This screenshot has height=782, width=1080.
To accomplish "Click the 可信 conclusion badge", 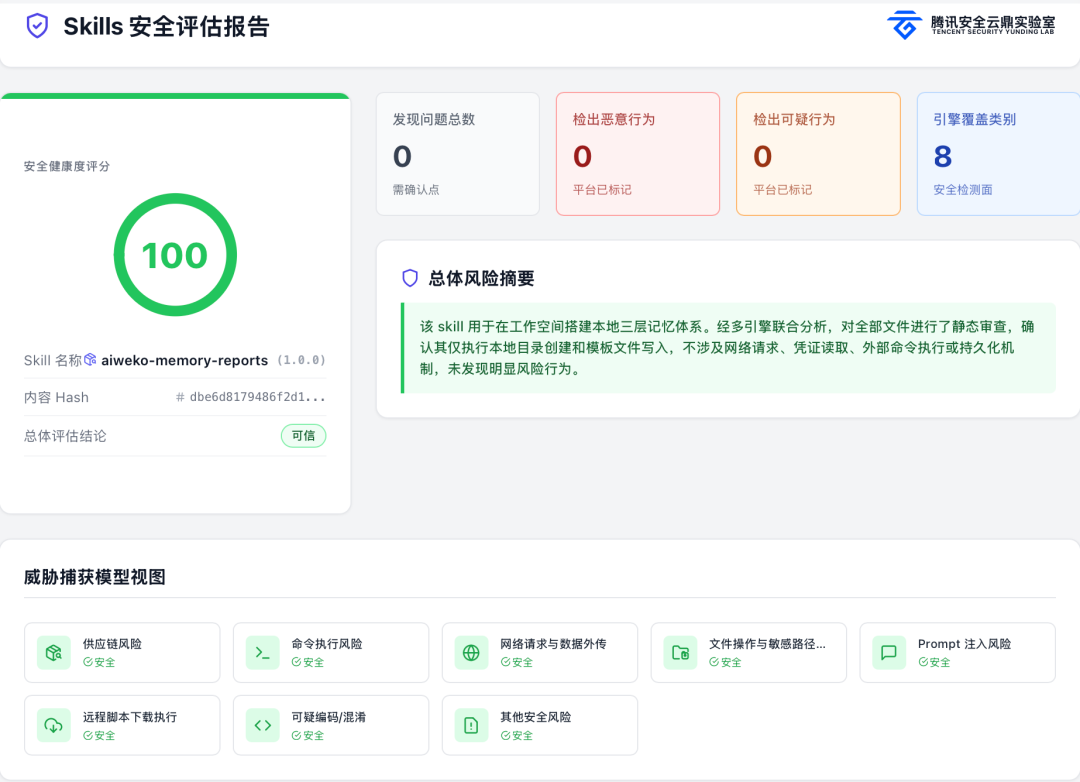I will [303, 435].
